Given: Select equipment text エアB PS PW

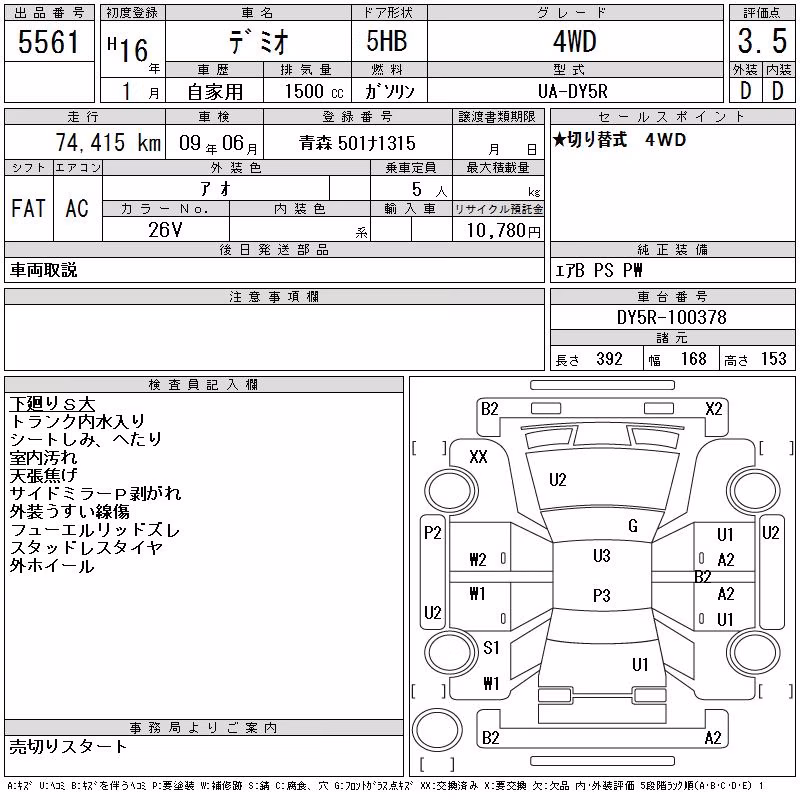Looking at the screenshot, I should tap(599, 270).
